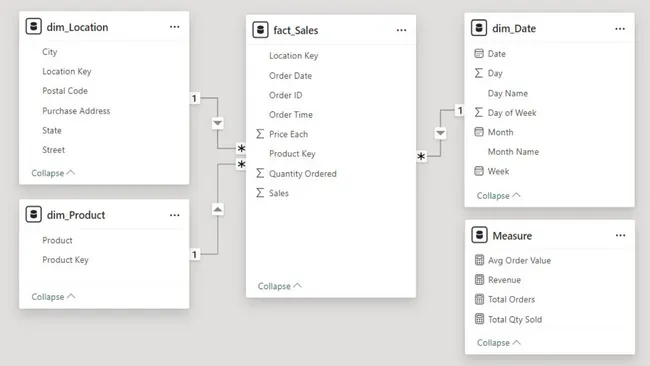This screenshot has width=650, height=366.
Task: Open the dim_Product more options ellipsis
Action: point(175,215)
